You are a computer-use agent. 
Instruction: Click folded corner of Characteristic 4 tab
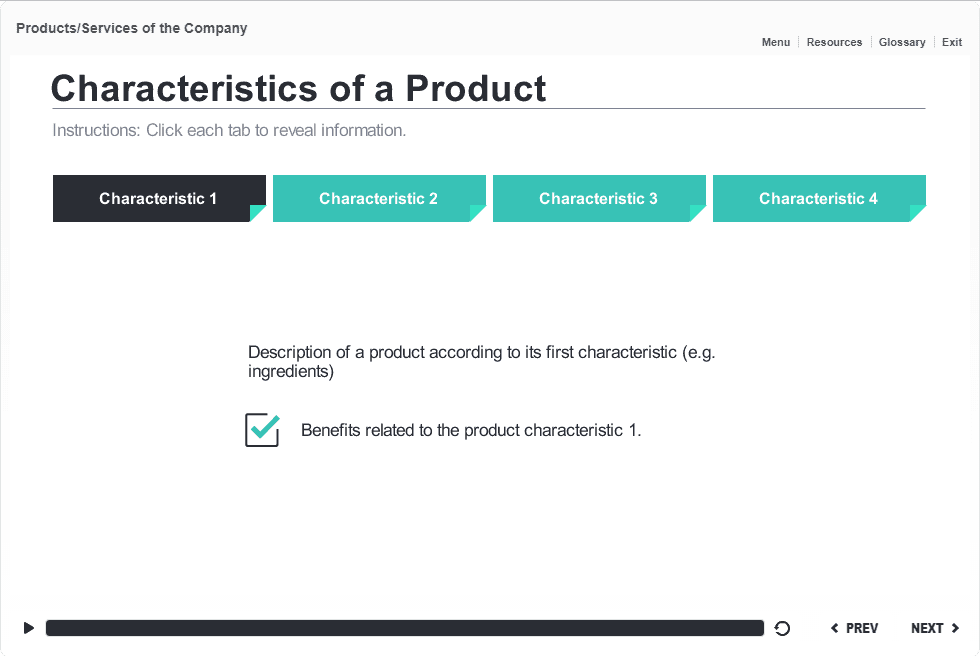click(x=918, y=213)
